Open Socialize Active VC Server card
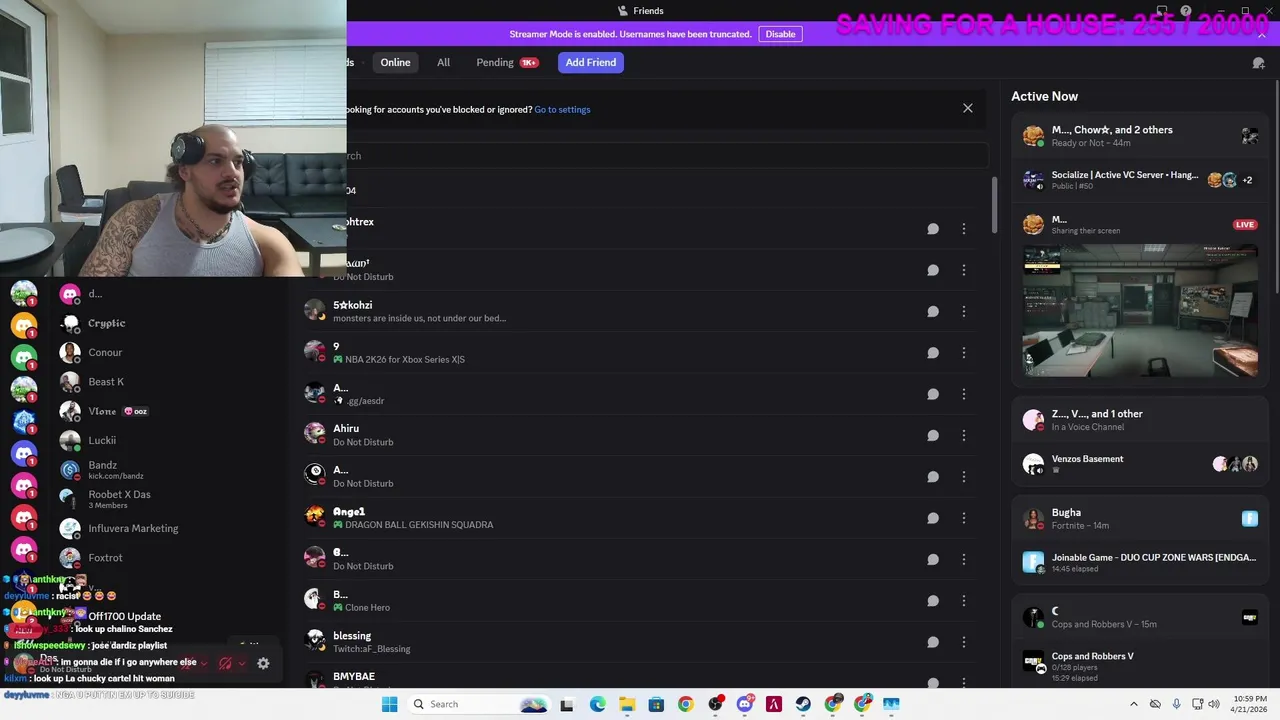Viewport: 1280px width, 720px height. 1140,180
